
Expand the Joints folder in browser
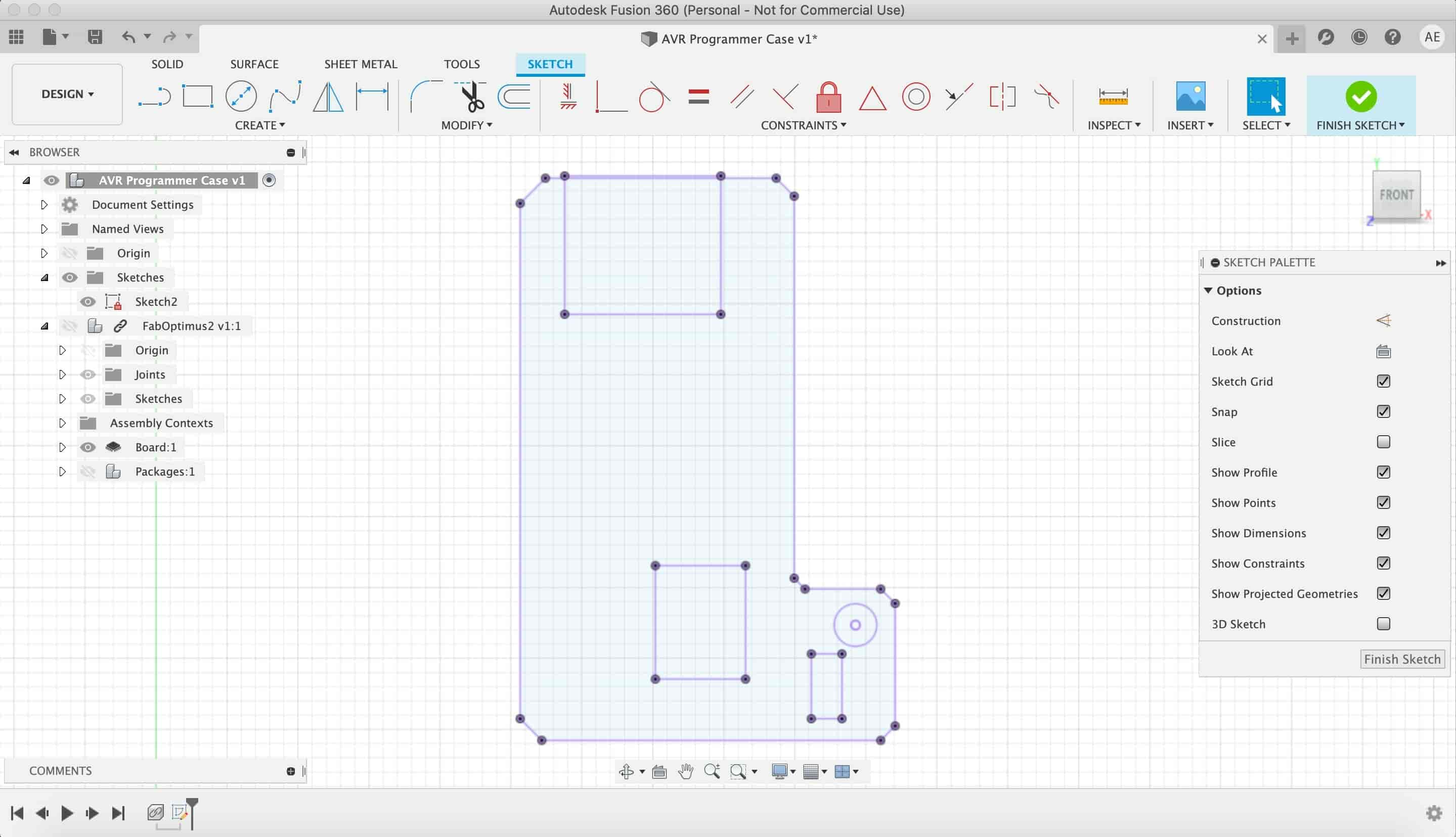coord(61,374)
